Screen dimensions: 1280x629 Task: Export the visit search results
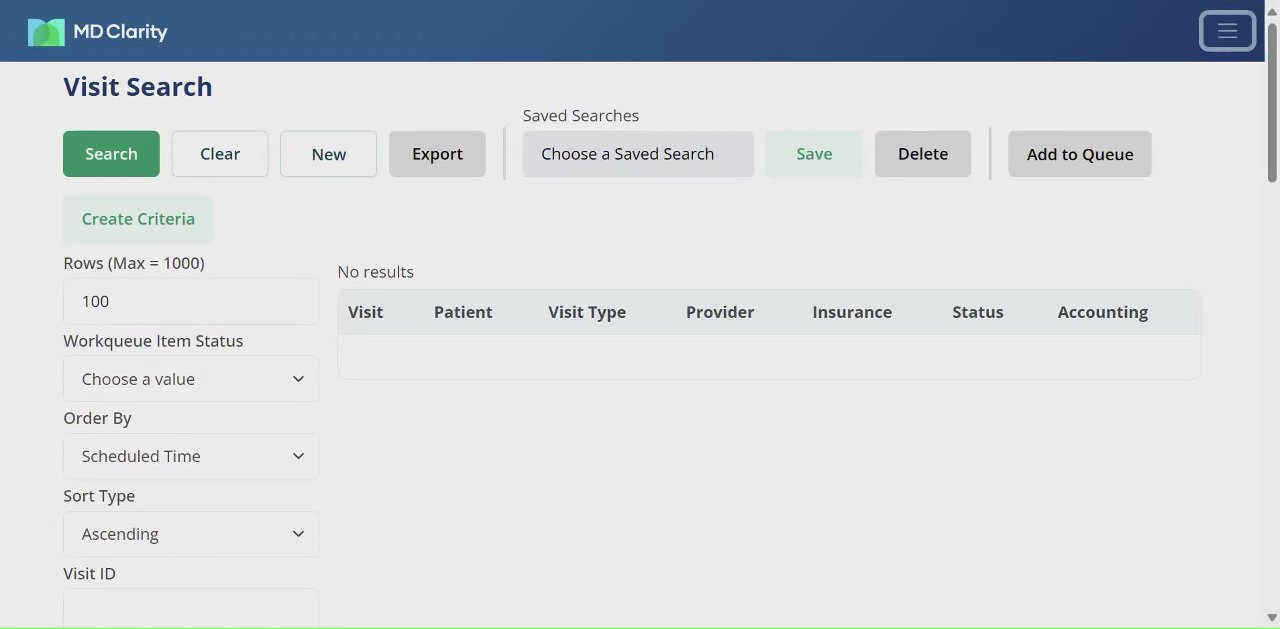437,154
